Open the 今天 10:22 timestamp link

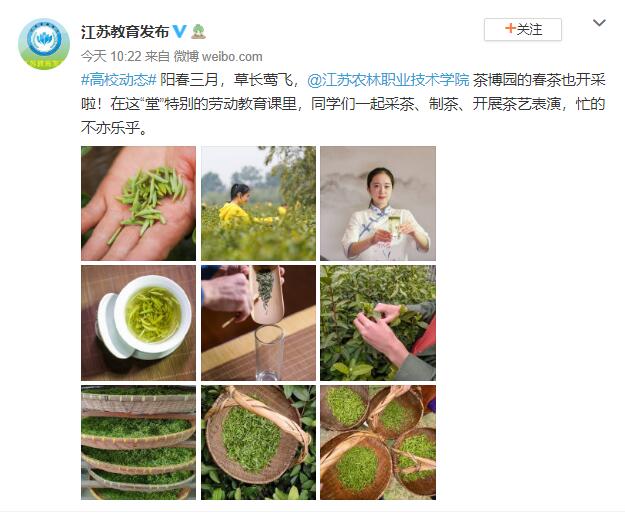point(111,57)
